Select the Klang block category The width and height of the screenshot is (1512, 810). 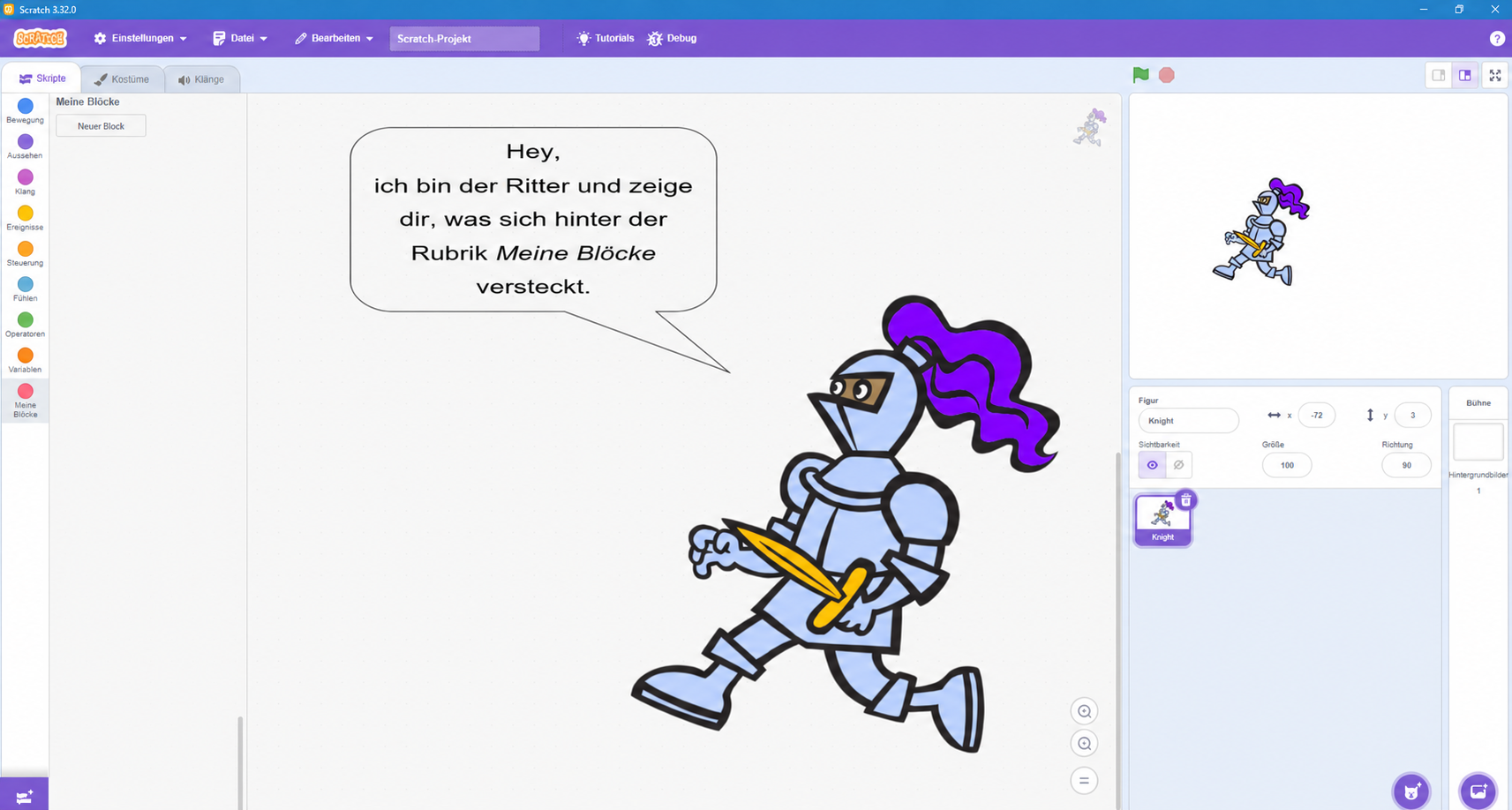coord(25,183)
